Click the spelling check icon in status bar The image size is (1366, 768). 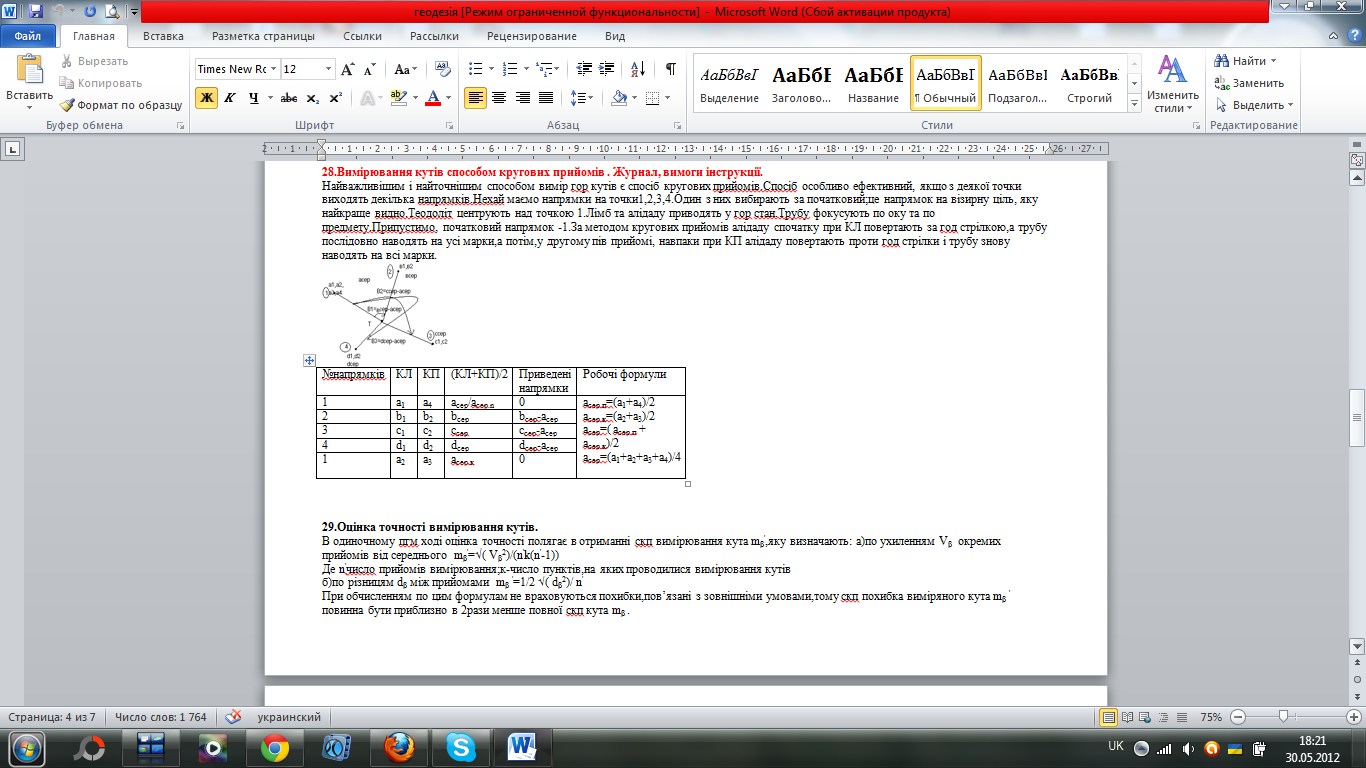click(234, 717)
